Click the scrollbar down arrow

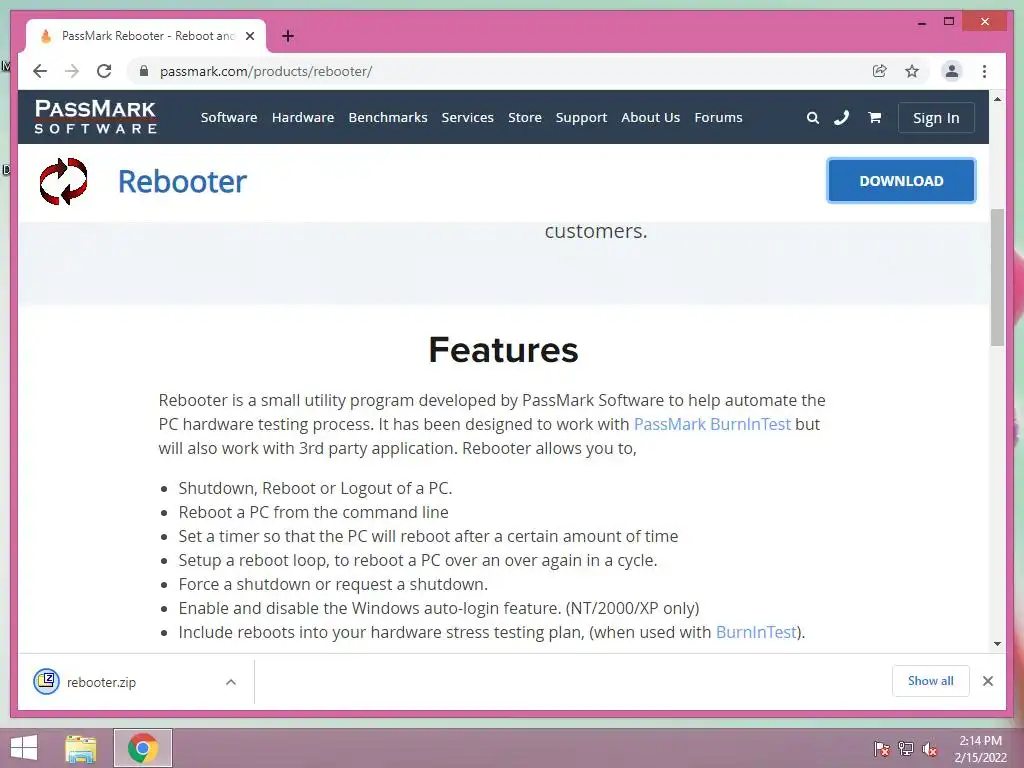997,644
